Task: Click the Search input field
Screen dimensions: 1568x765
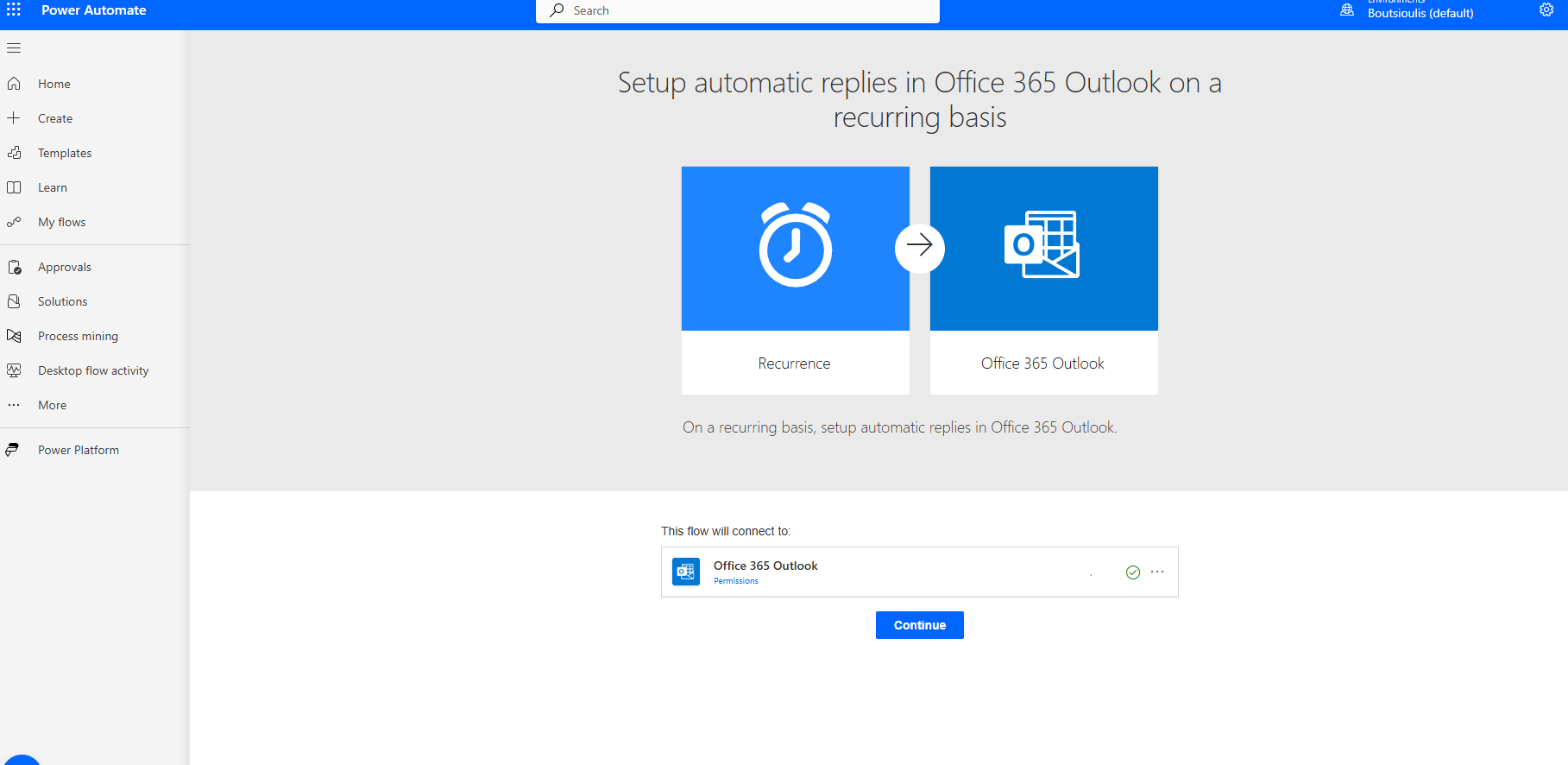Action: coord(738,10)
